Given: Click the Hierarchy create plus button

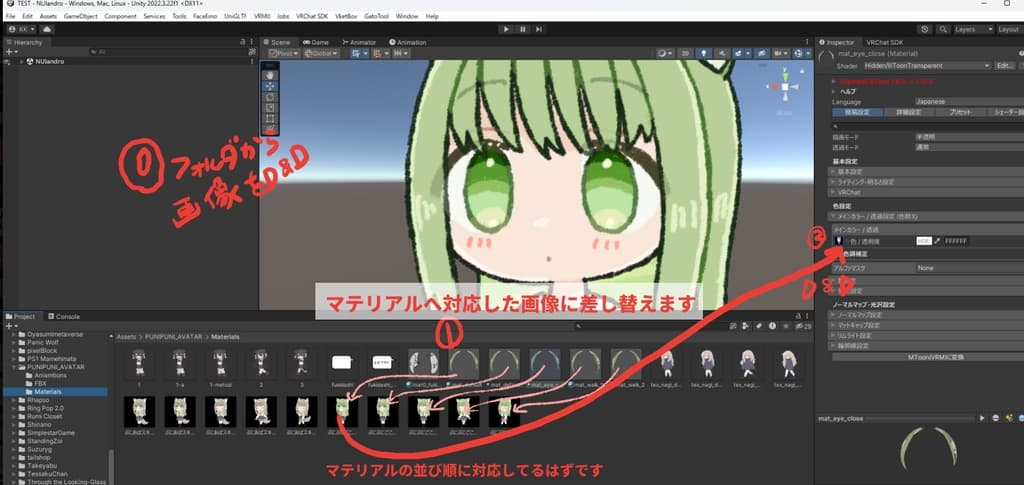Looking at the screenshot, I should (x=10, y=52).
